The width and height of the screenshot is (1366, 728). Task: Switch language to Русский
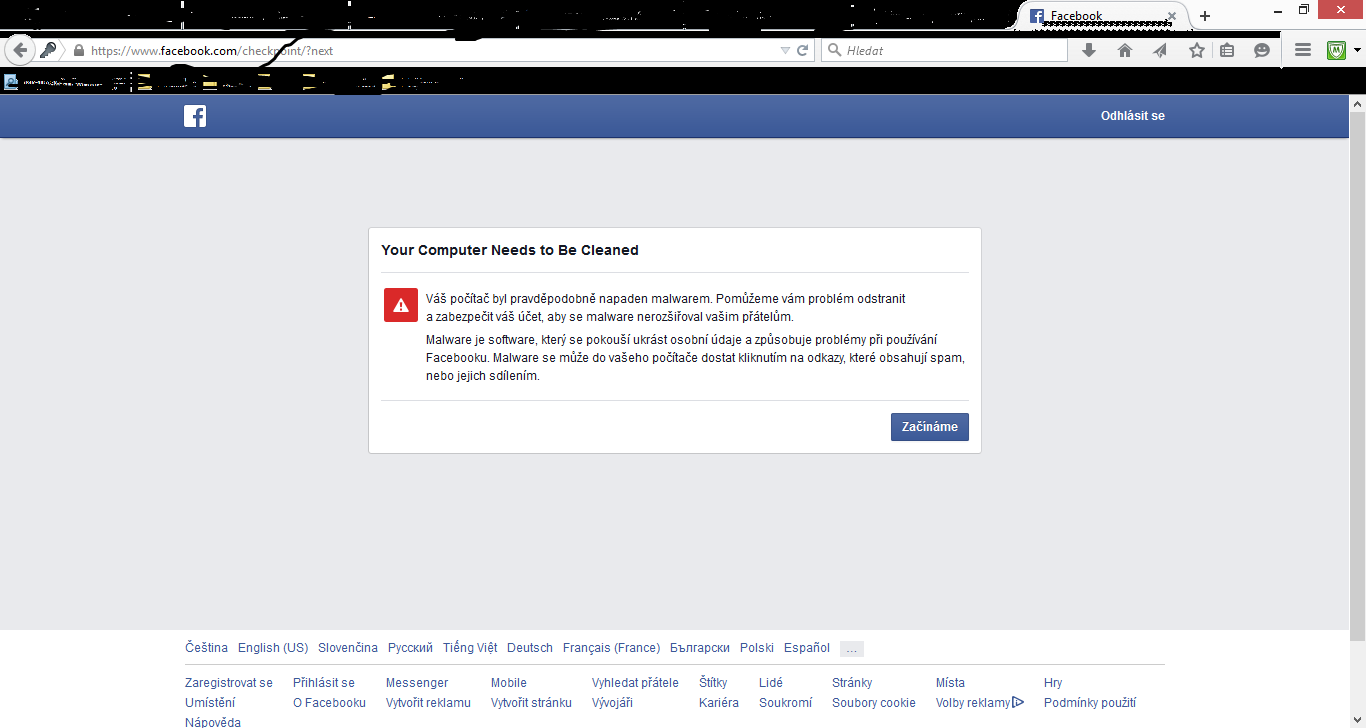pos(410,648)
